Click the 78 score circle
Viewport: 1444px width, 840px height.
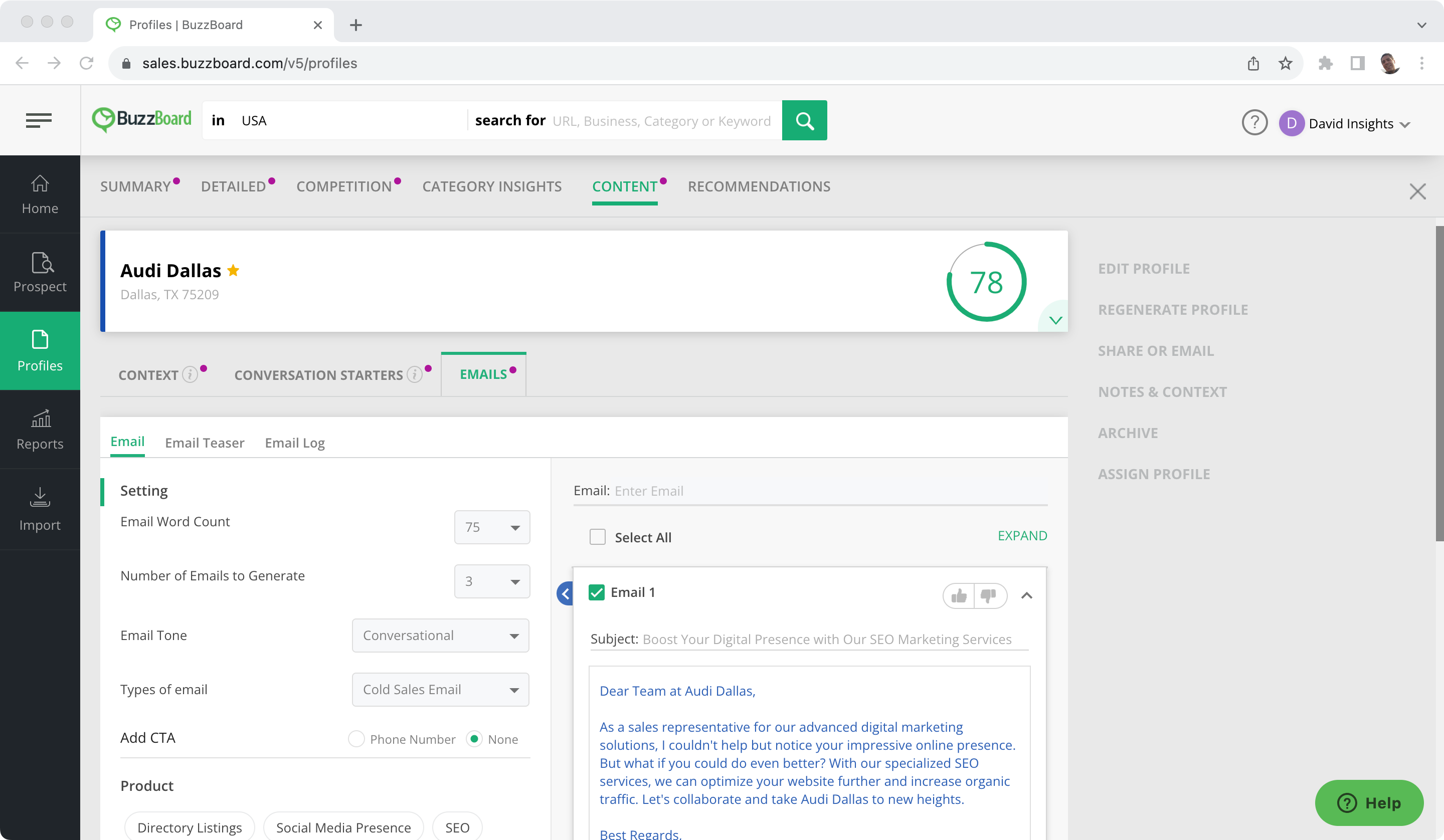[x=986, y=281]
